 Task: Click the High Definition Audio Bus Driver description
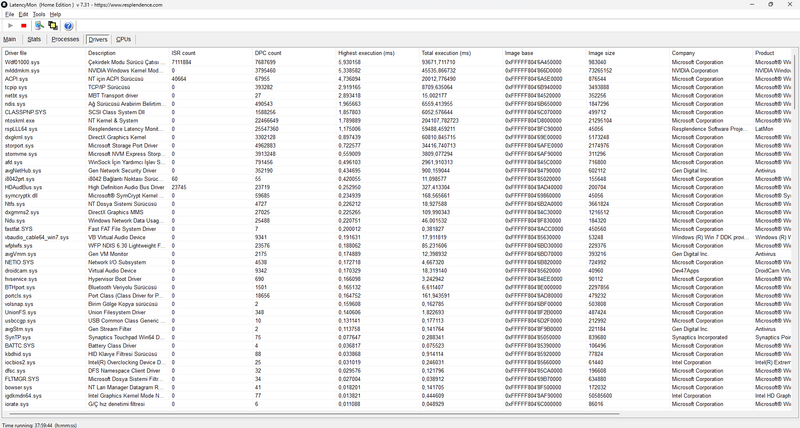click(x=126, y=187)
